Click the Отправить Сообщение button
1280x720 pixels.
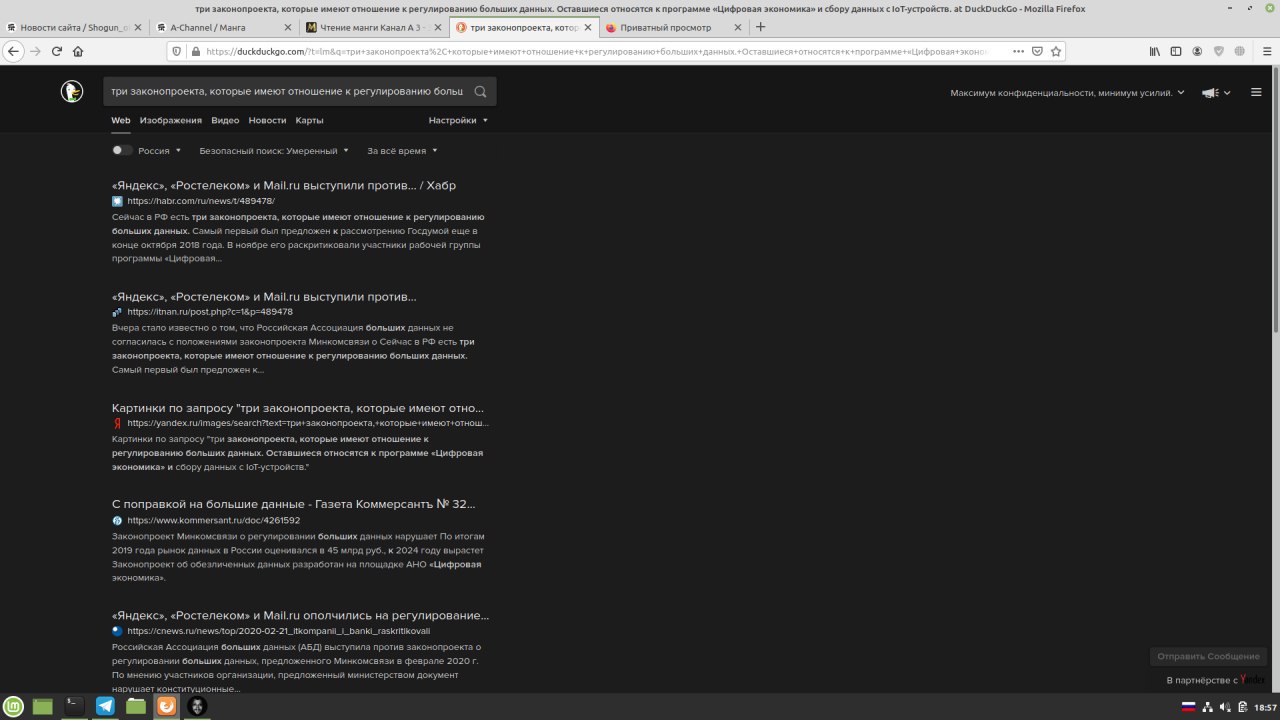point(1208,656)
